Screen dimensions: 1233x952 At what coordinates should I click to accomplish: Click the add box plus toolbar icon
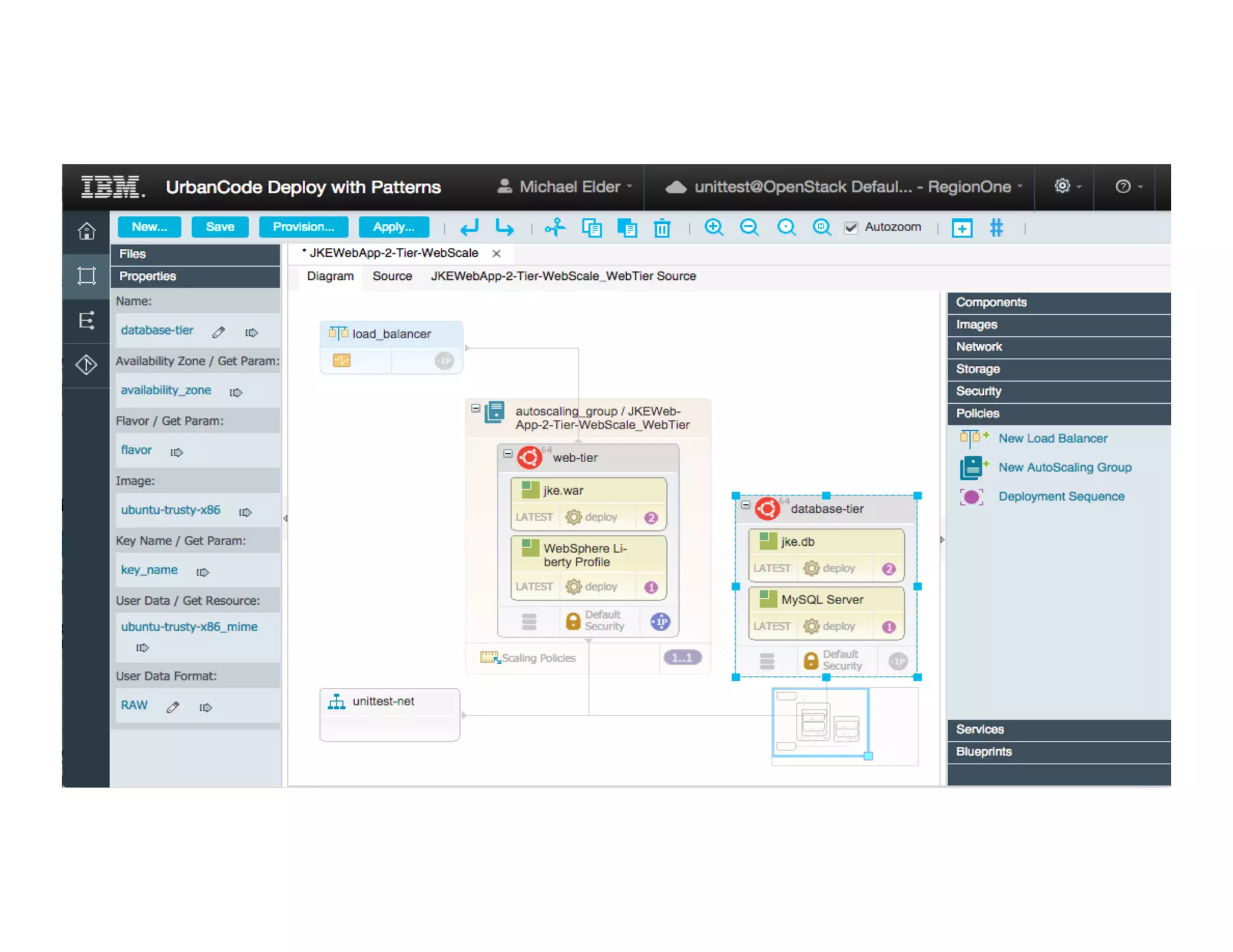pyautogui.click(x=961, y=228)
